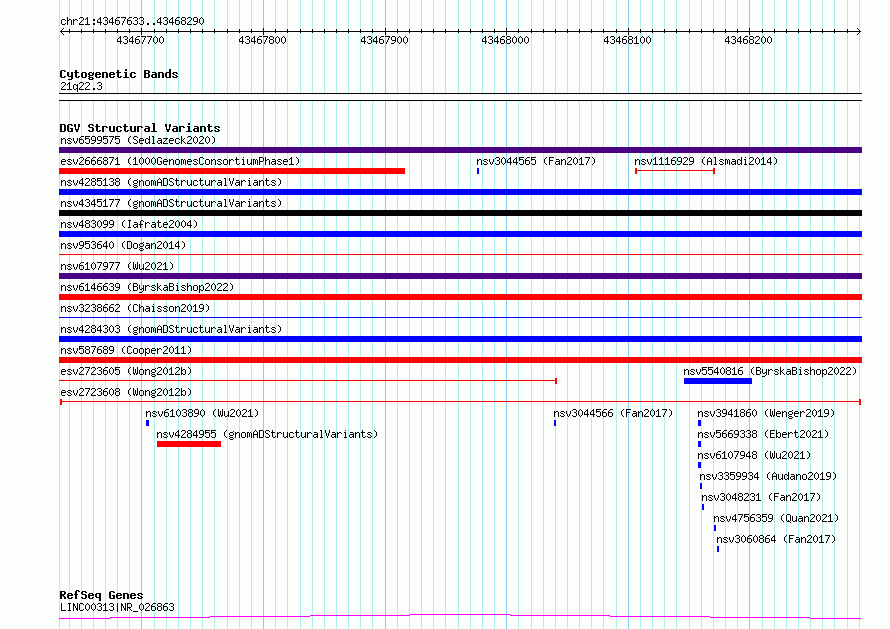
Task: Click nsv6107948 (Wu2021) variant label
Action: tap(754, 455)
